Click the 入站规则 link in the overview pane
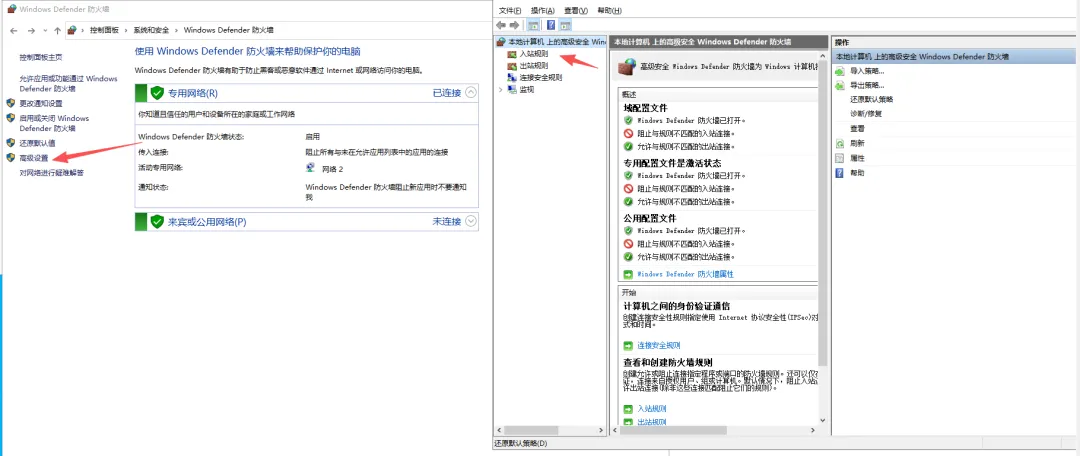Viewport: 1080px width, 456px height. click(651, 408)
